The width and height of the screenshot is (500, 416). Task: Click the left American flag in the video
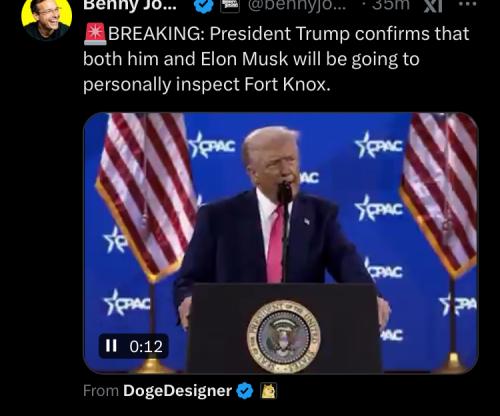tap(147, 197)
